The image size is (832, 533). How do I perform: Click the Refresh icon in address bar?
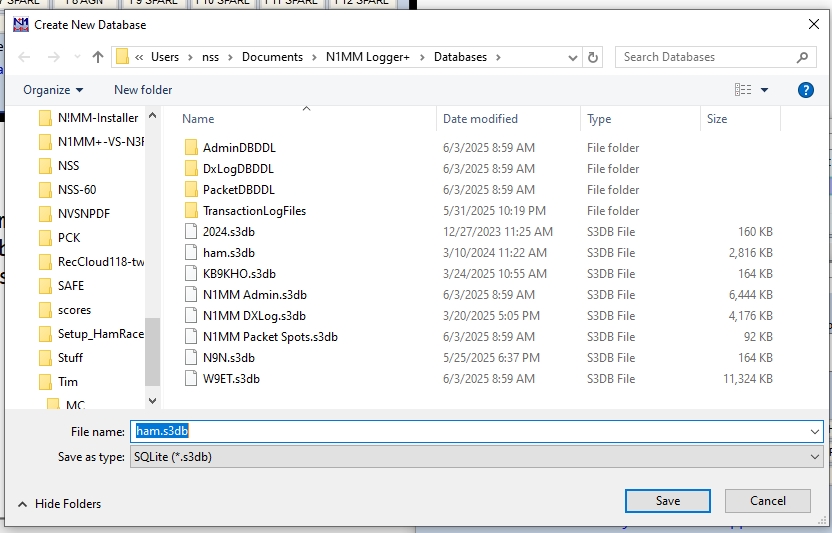coord(593,57)
